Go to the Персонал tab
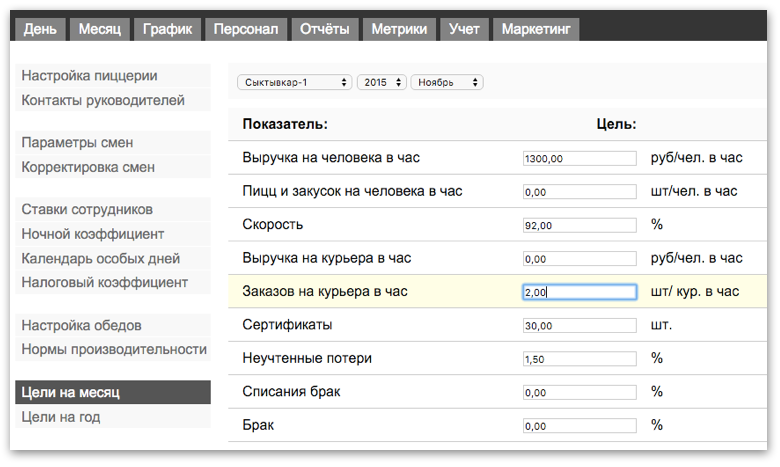The width and height of the screenshot is (780, 467). [x=246, y=29]
